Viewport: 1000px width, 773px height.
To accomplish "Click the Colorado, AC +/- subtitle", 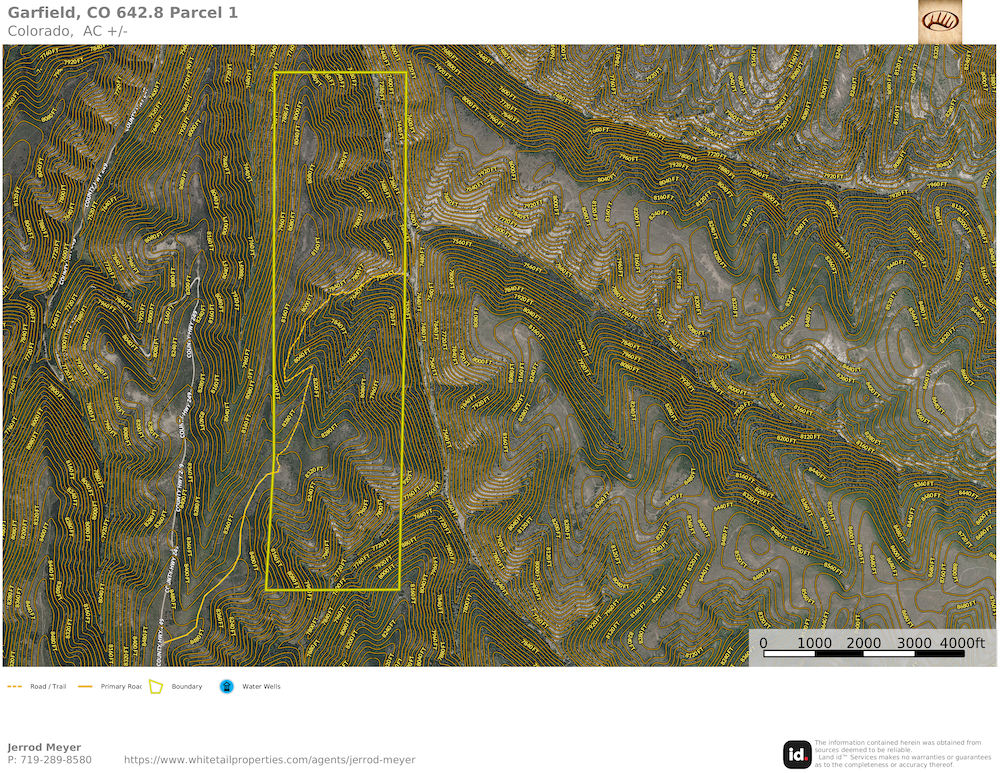I will [67, 31].
